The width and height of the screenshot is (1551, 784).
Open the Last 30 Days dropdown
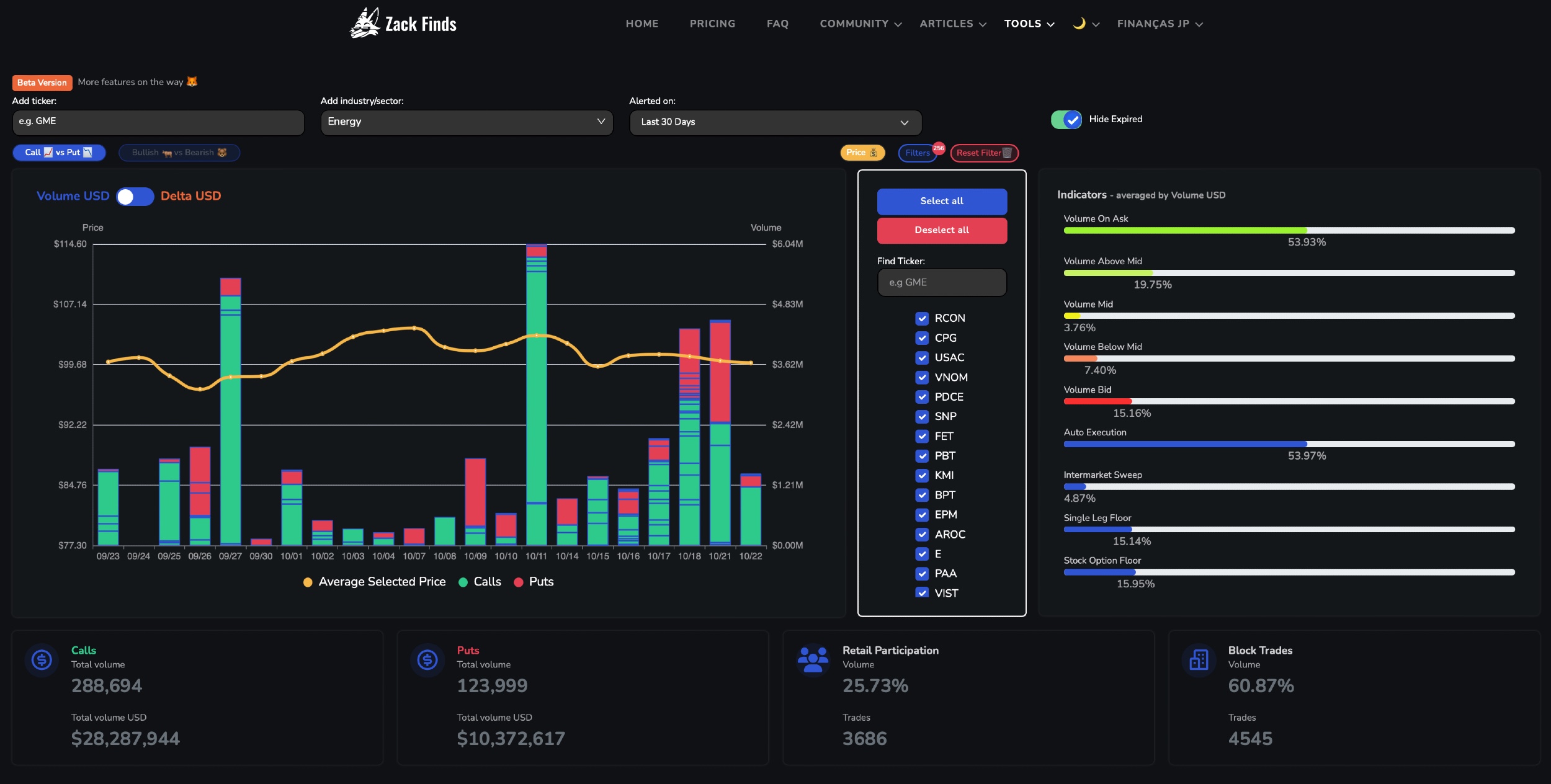click(x=775, y=122)
